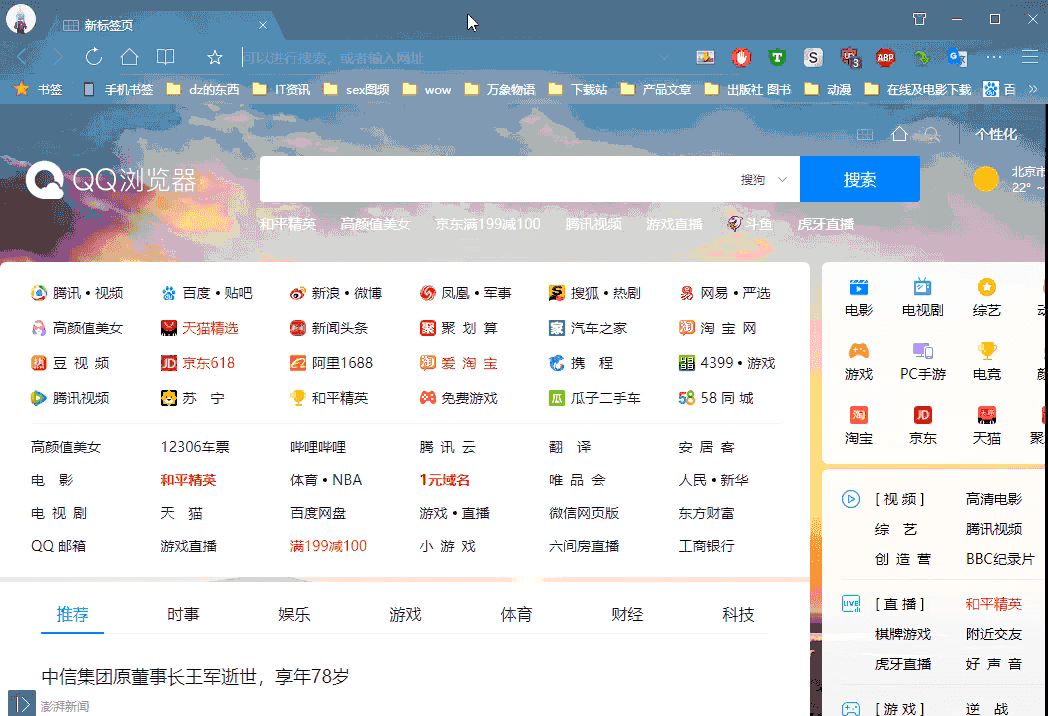Open the IT资讯 bookmark folder
1048x716 pixels.
coord(281,89)
